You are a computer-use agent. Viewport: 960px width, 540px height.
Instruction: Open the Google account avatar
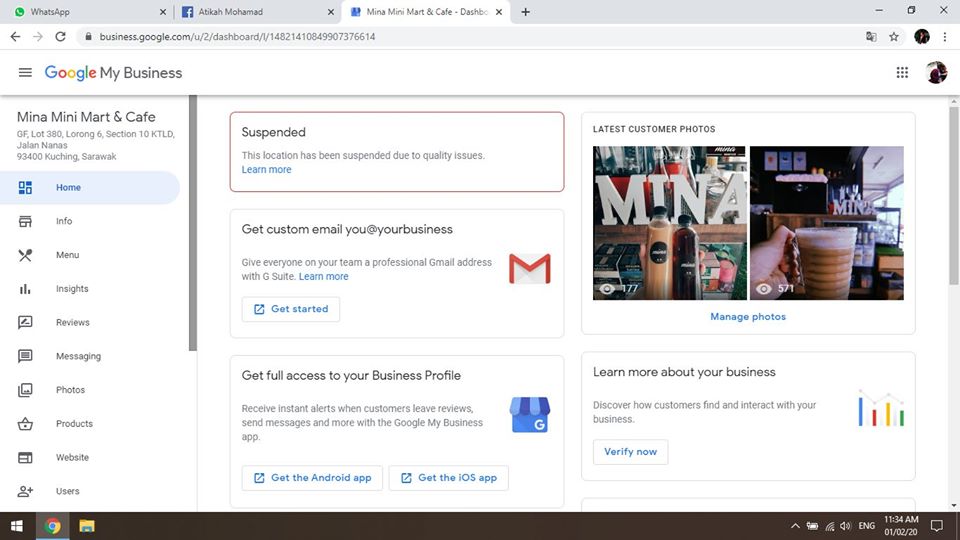click(x=936, y=73)
